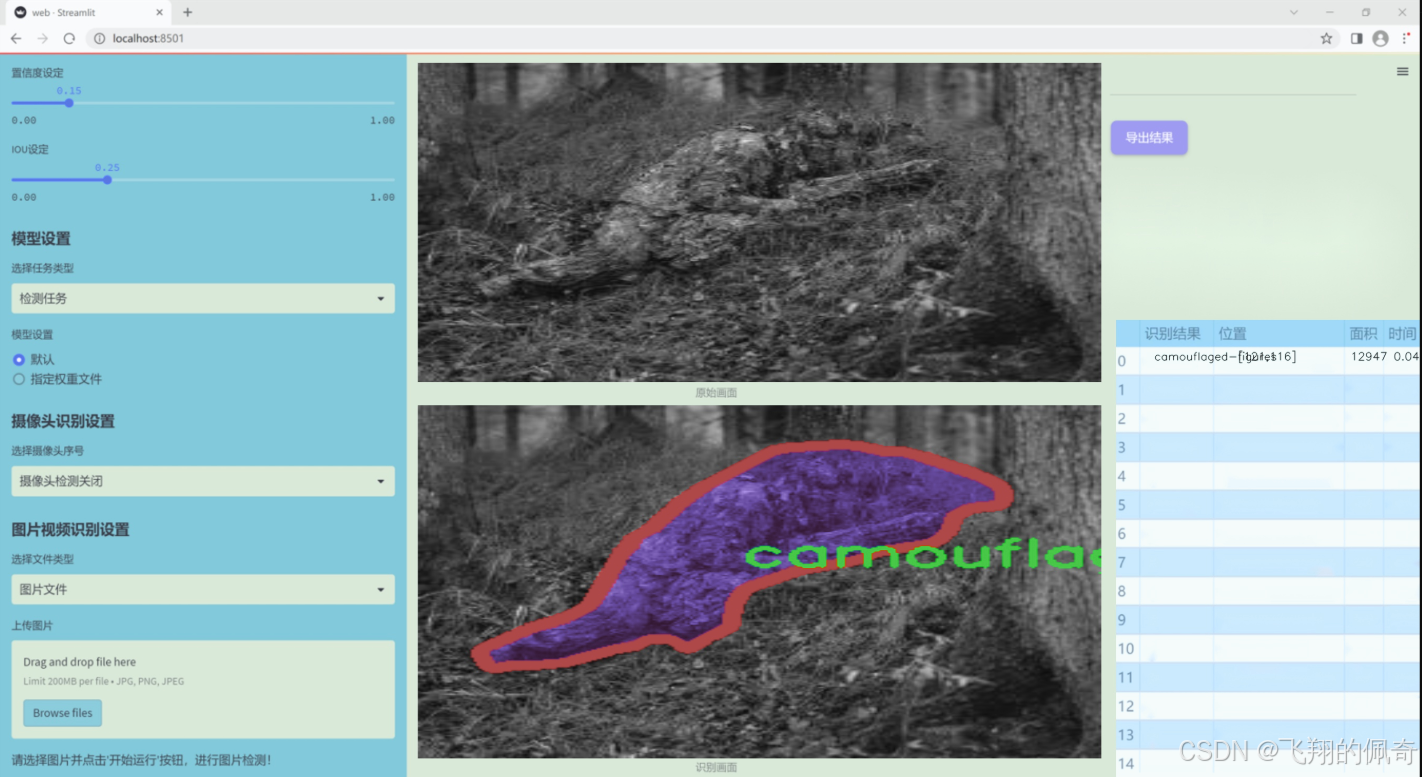Click the IOU设定 slider handle
The image size is (1422, 777).
(x=107, y=179)
